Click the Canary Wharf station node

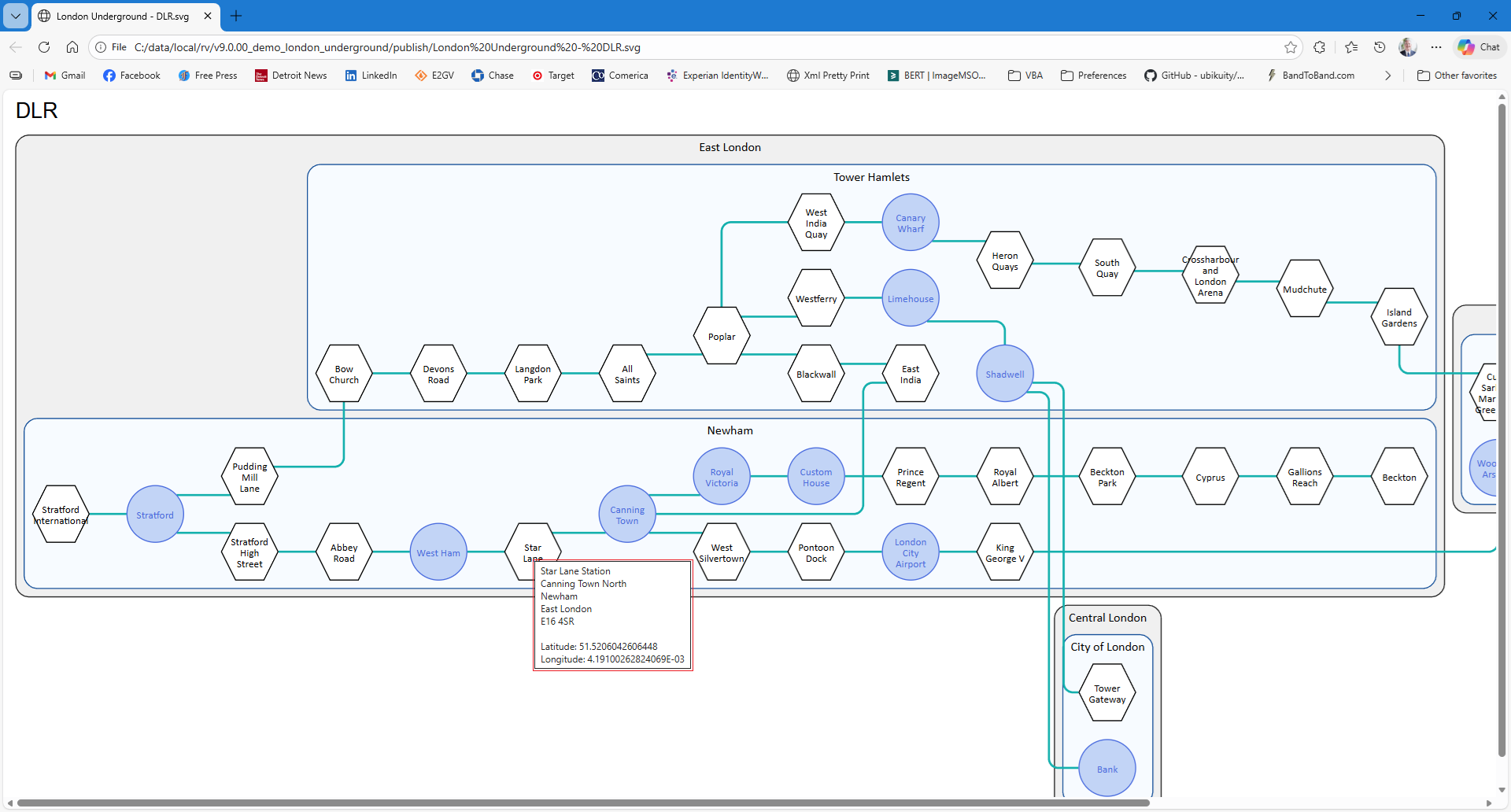(x=911, y=223)
